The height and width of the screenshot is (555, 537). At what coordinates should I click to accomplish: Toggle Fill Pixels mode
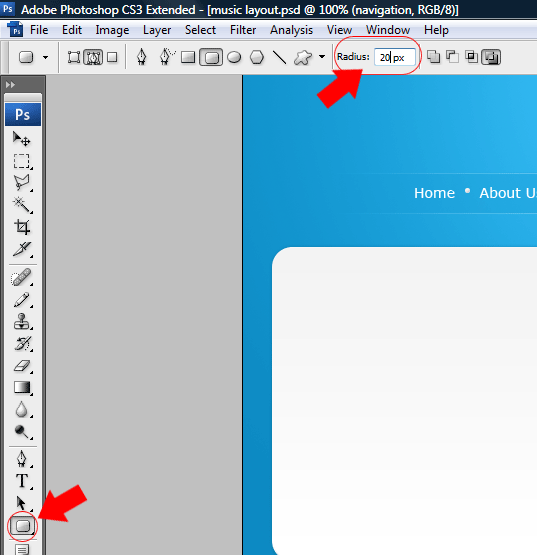pos(112,57)
